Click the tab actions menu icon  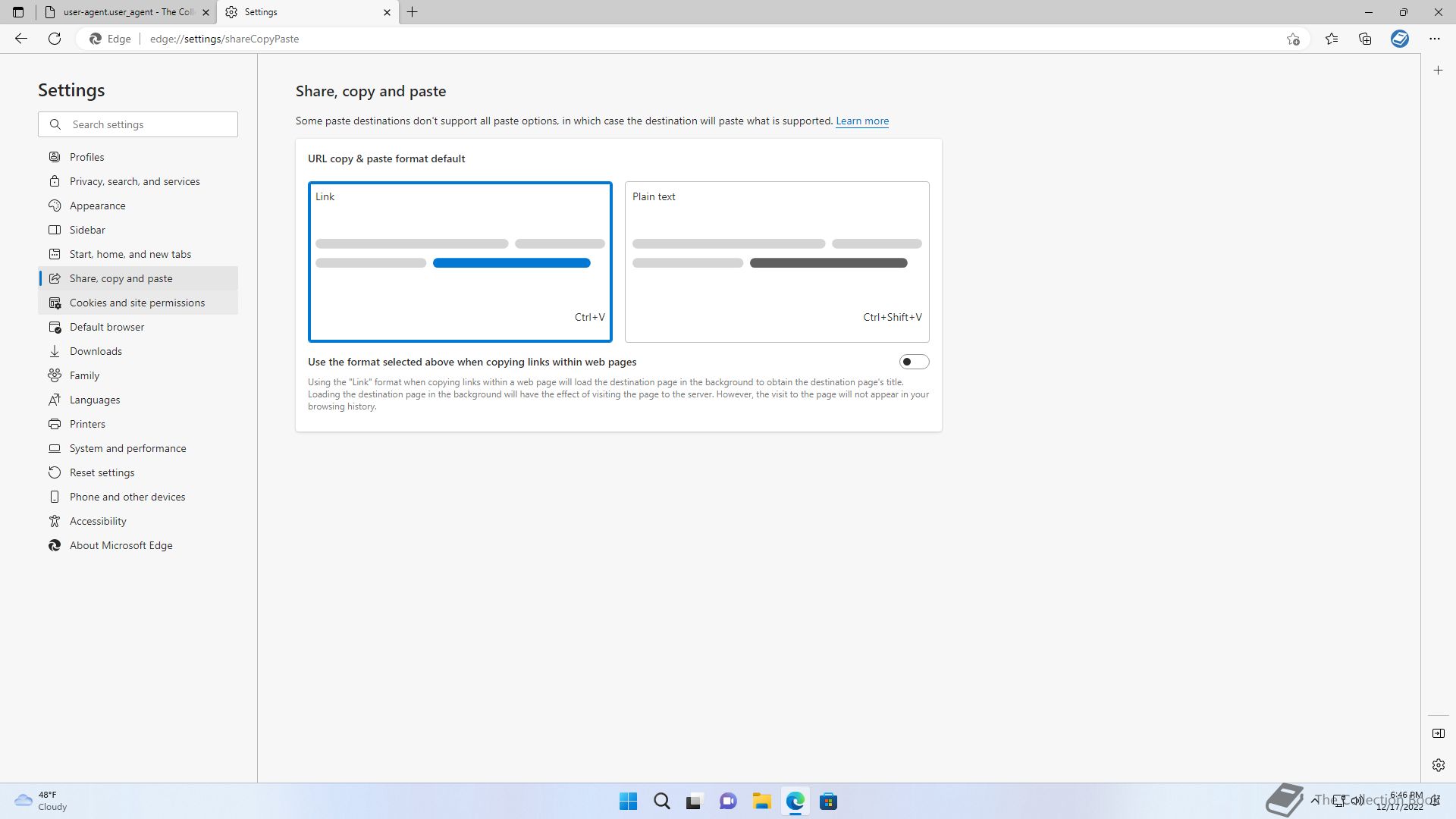18,12
